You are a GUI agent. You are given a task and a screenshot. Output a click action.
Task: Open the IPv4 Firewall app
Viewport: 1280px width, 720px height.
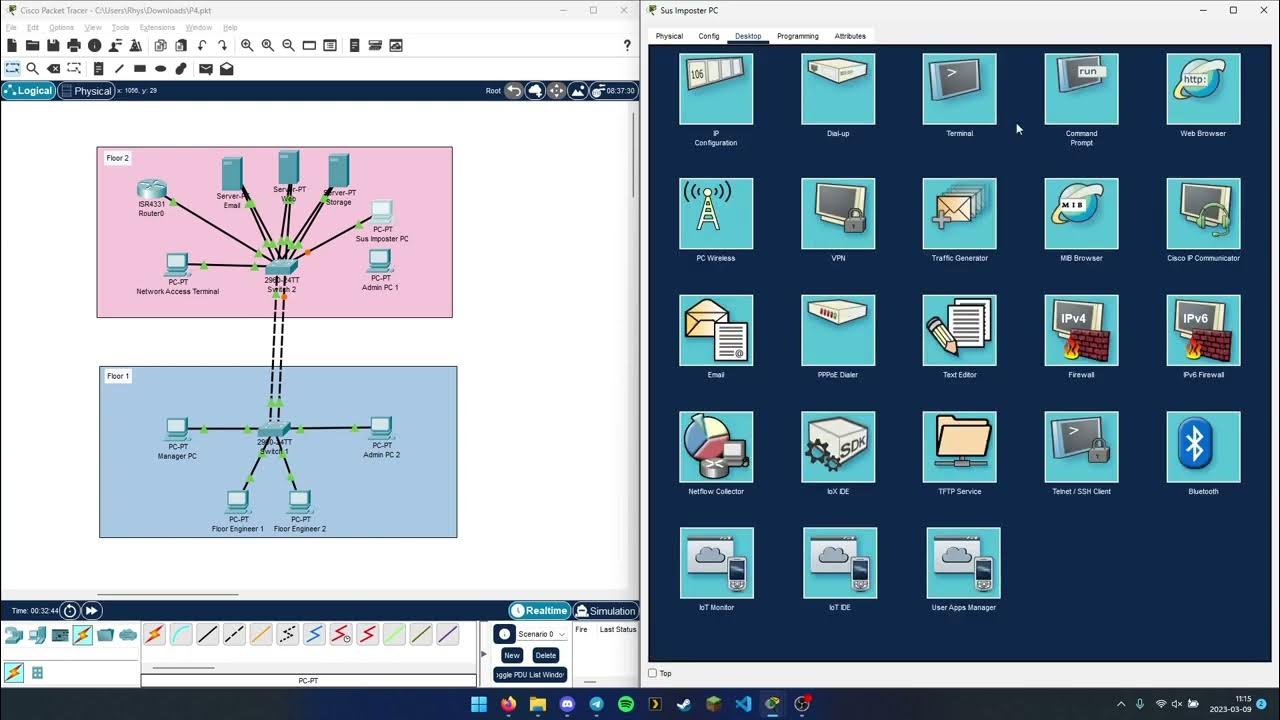pyautogui.click(x=1081, y=330)
